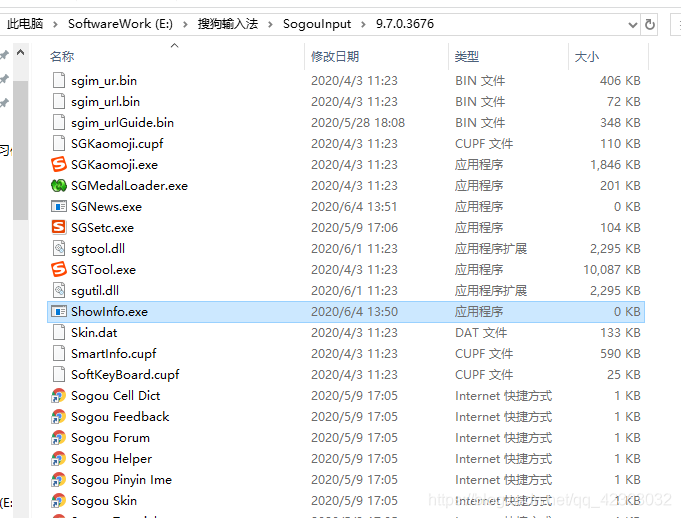Select the SGKaomoji.exe Sogou icon

59,164
